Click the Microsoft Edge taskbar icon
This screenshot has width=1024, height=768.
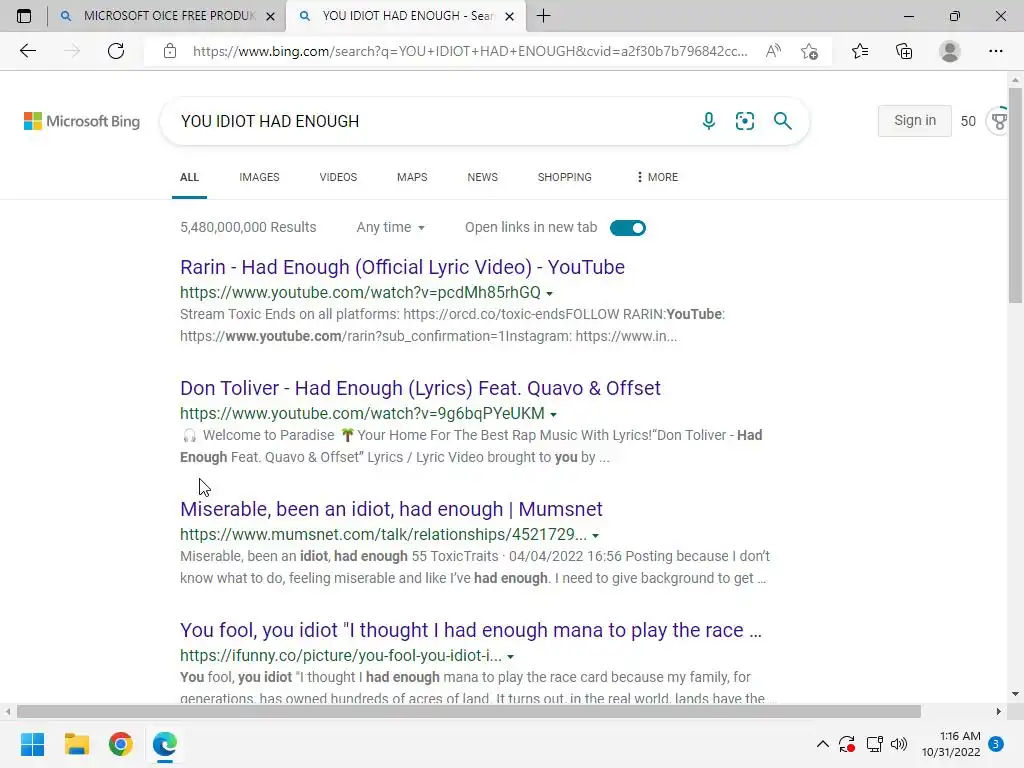165,744
